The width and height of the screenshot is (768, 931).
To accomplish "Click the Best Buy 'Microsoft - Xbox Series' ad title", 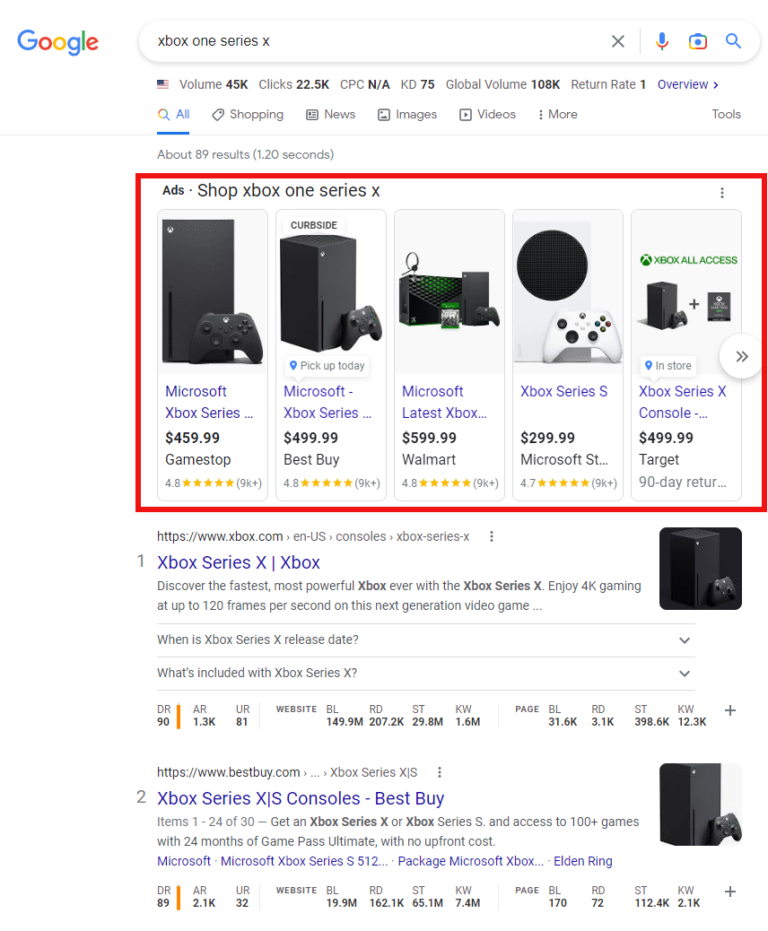I will click(327, 402).
